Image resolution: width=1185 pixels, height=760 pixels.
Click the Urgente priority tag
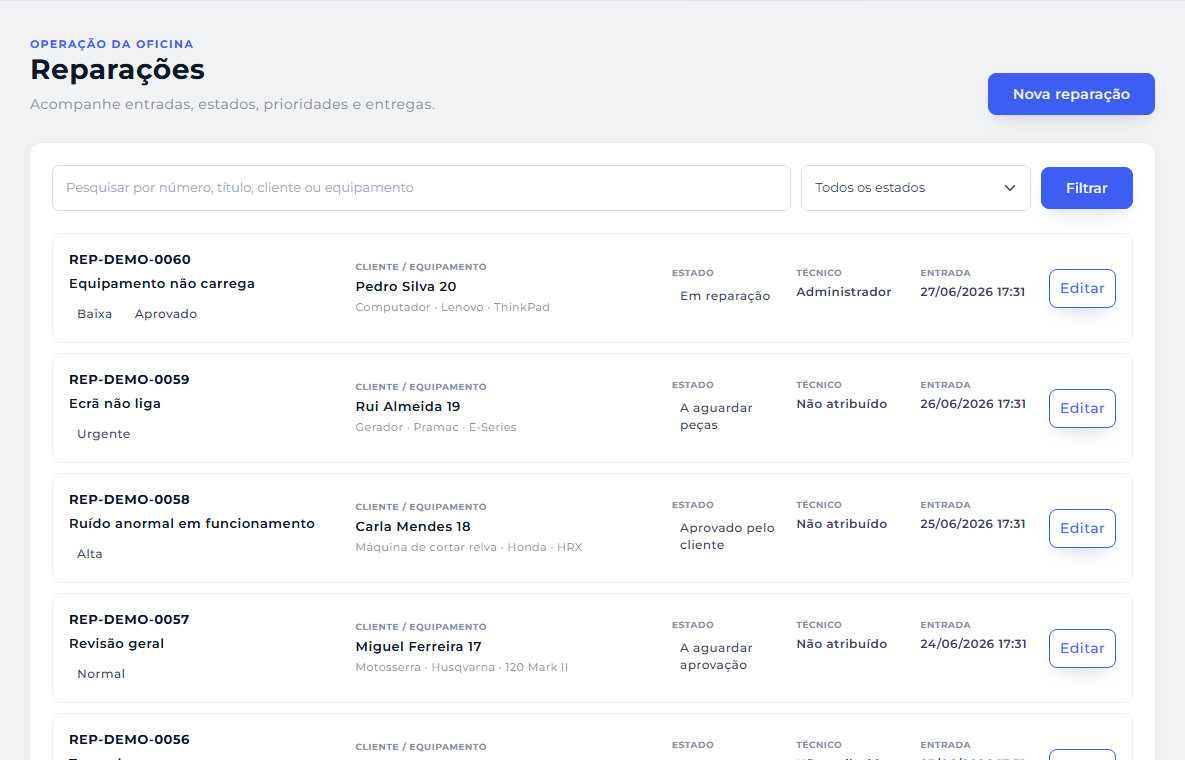(104, 434)
